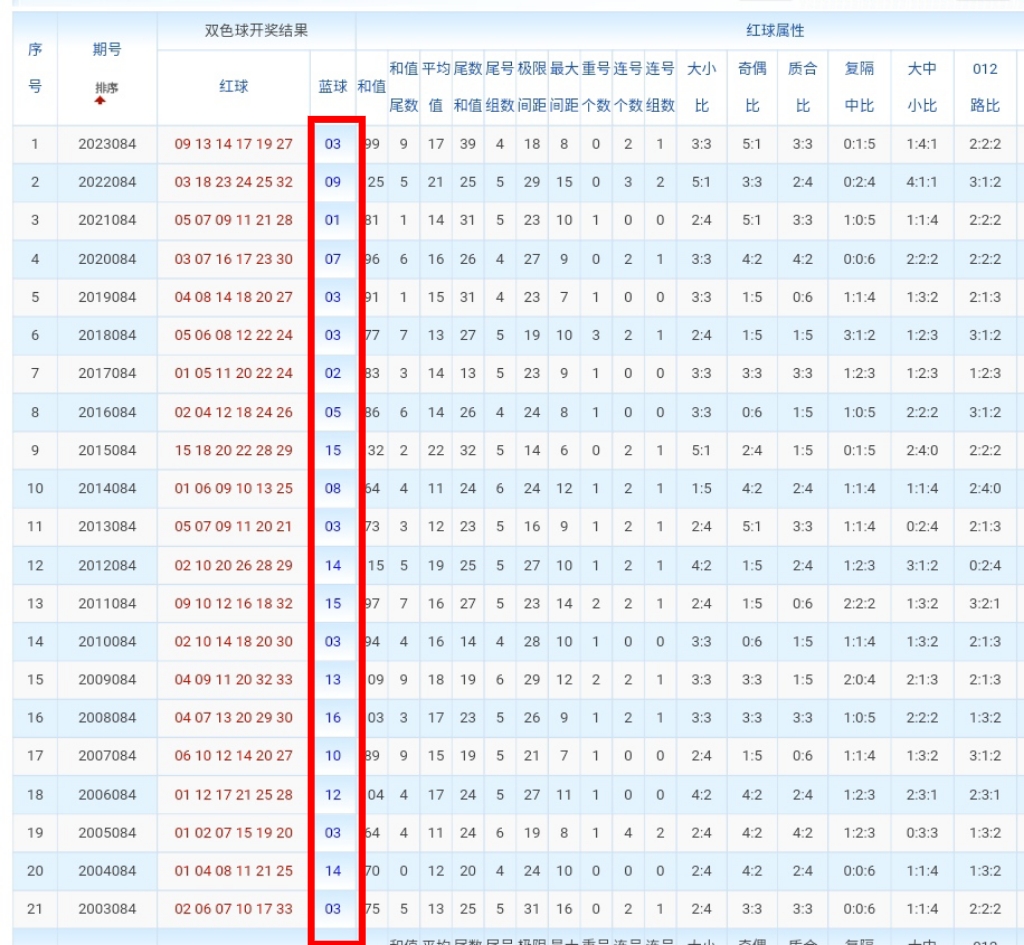Click the 和值尾数 column header

click(x=404, y=87)
